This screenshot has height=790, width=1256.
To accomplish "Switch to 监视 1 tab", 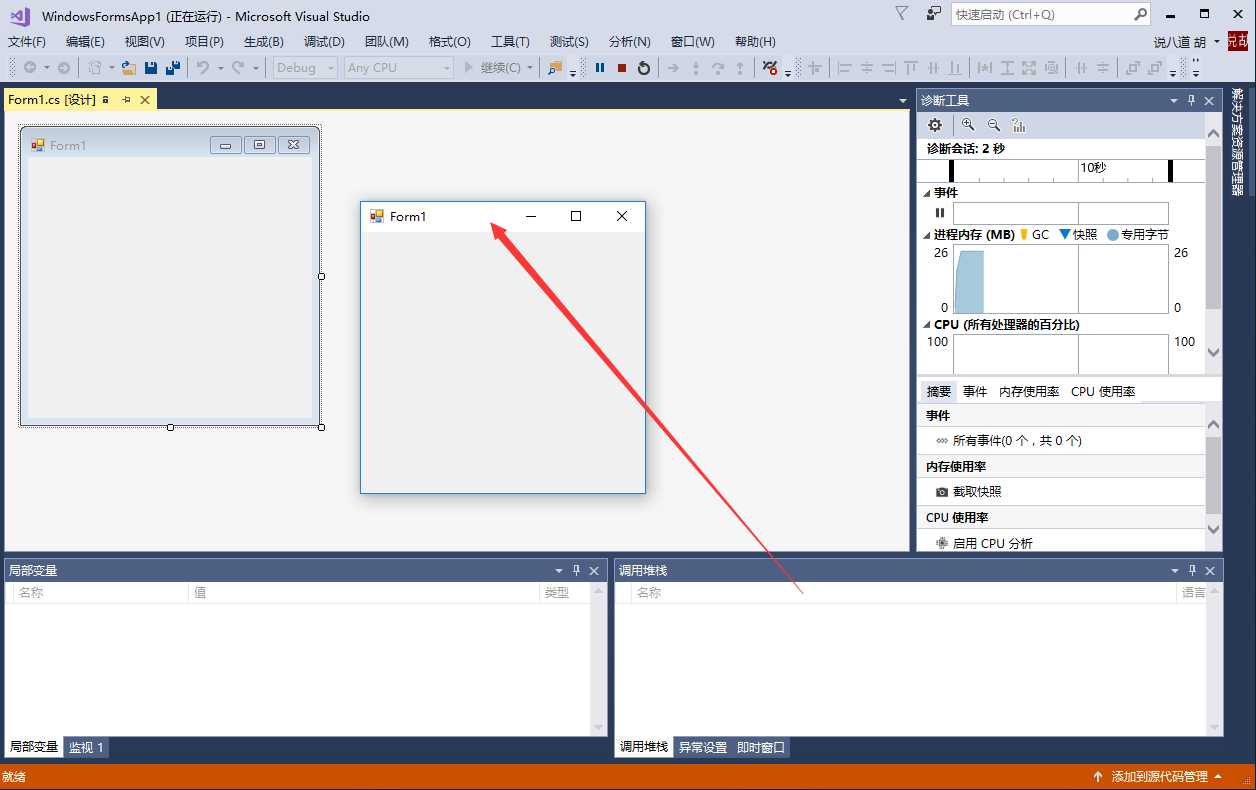I will 86,747.
